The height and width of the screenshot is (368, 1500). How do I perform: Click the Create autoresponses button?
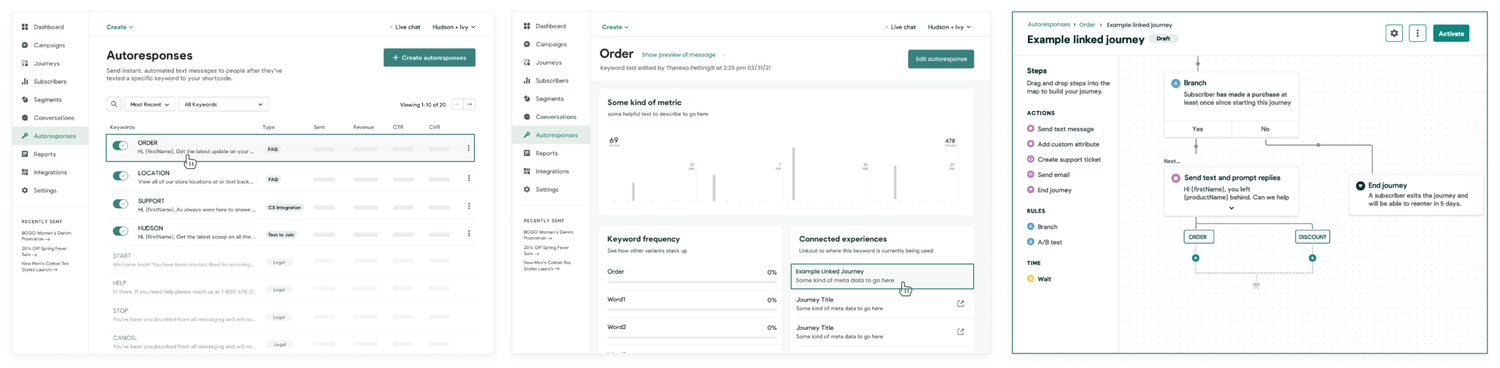(429, 58)
